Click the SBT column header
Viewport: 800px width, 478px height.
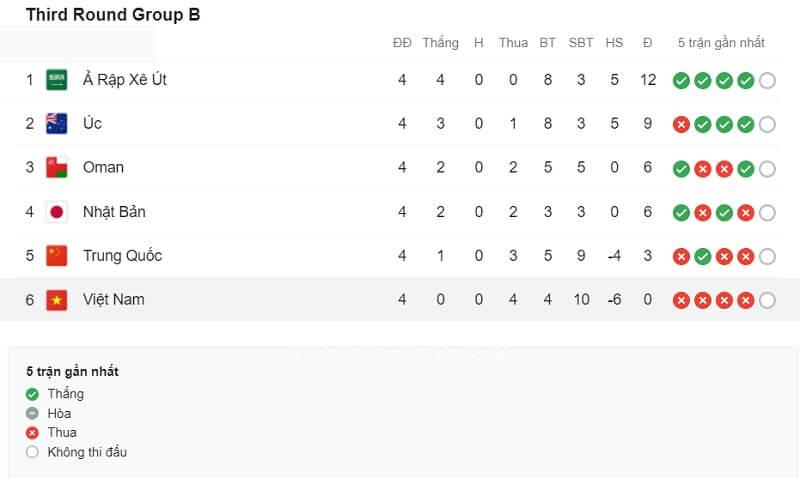click(x=581, y=43)
